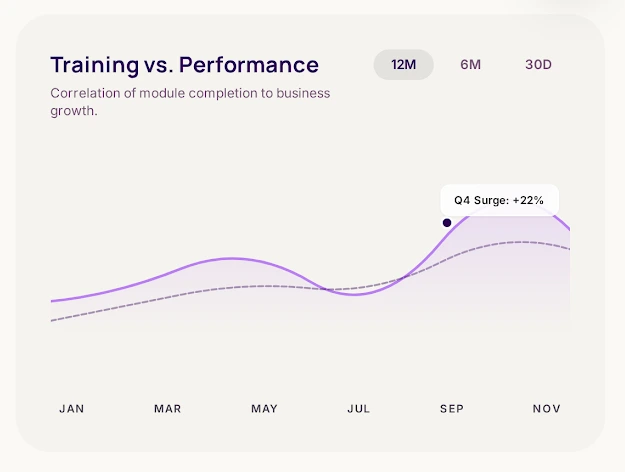Click the solid purple line's left starting end
The width and height of the screenshot is (625, 472).
(x=53, y=300)
